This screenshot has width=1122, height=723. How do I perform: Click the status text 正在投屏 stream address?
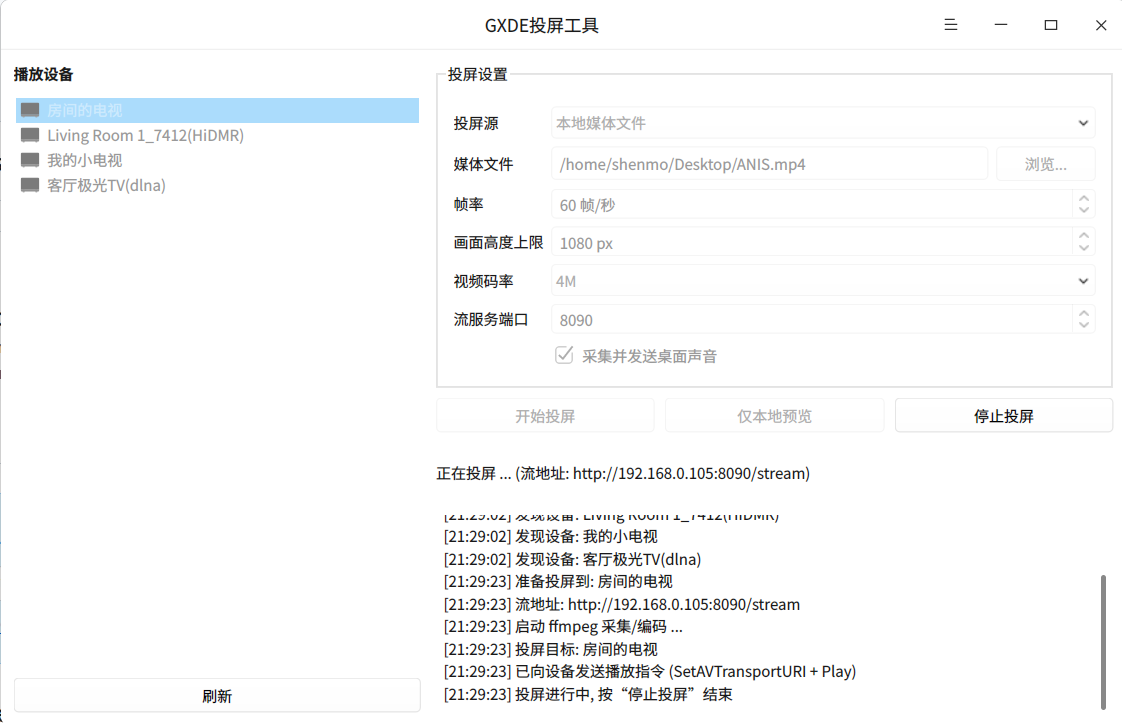coord(623,474)
